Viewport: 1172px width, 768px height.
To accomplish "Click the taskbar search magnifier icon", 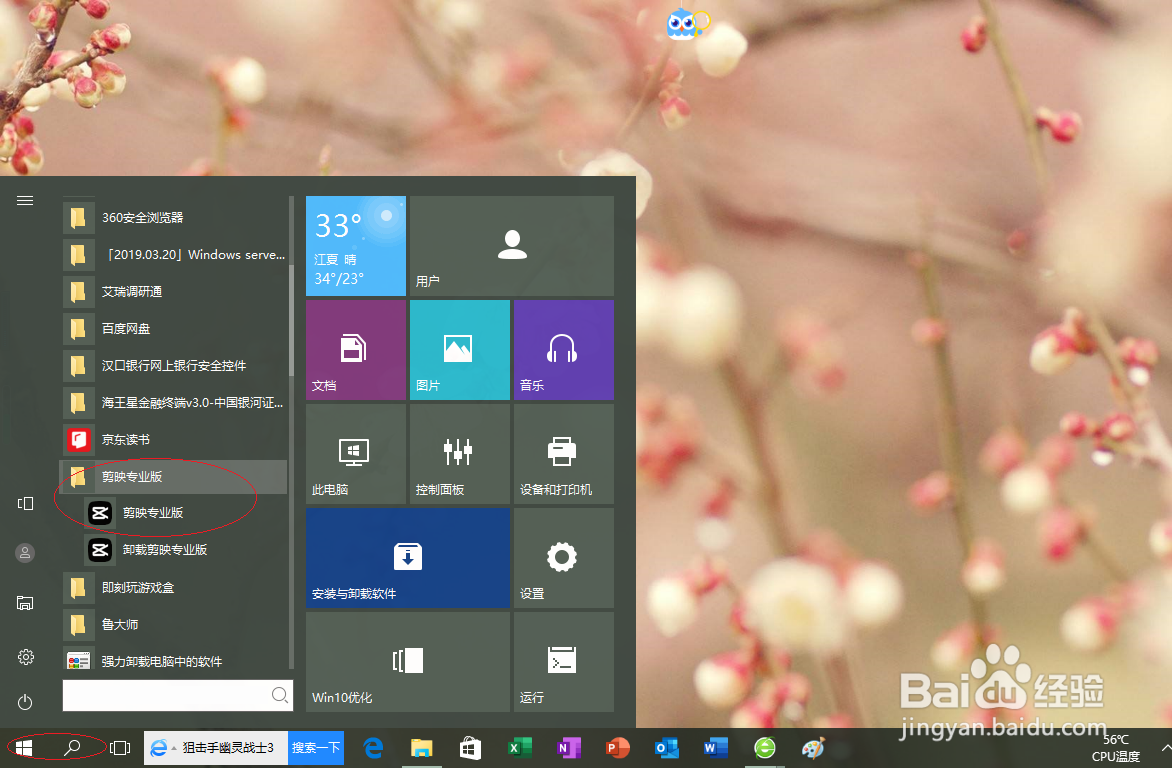I will (72, 748).
